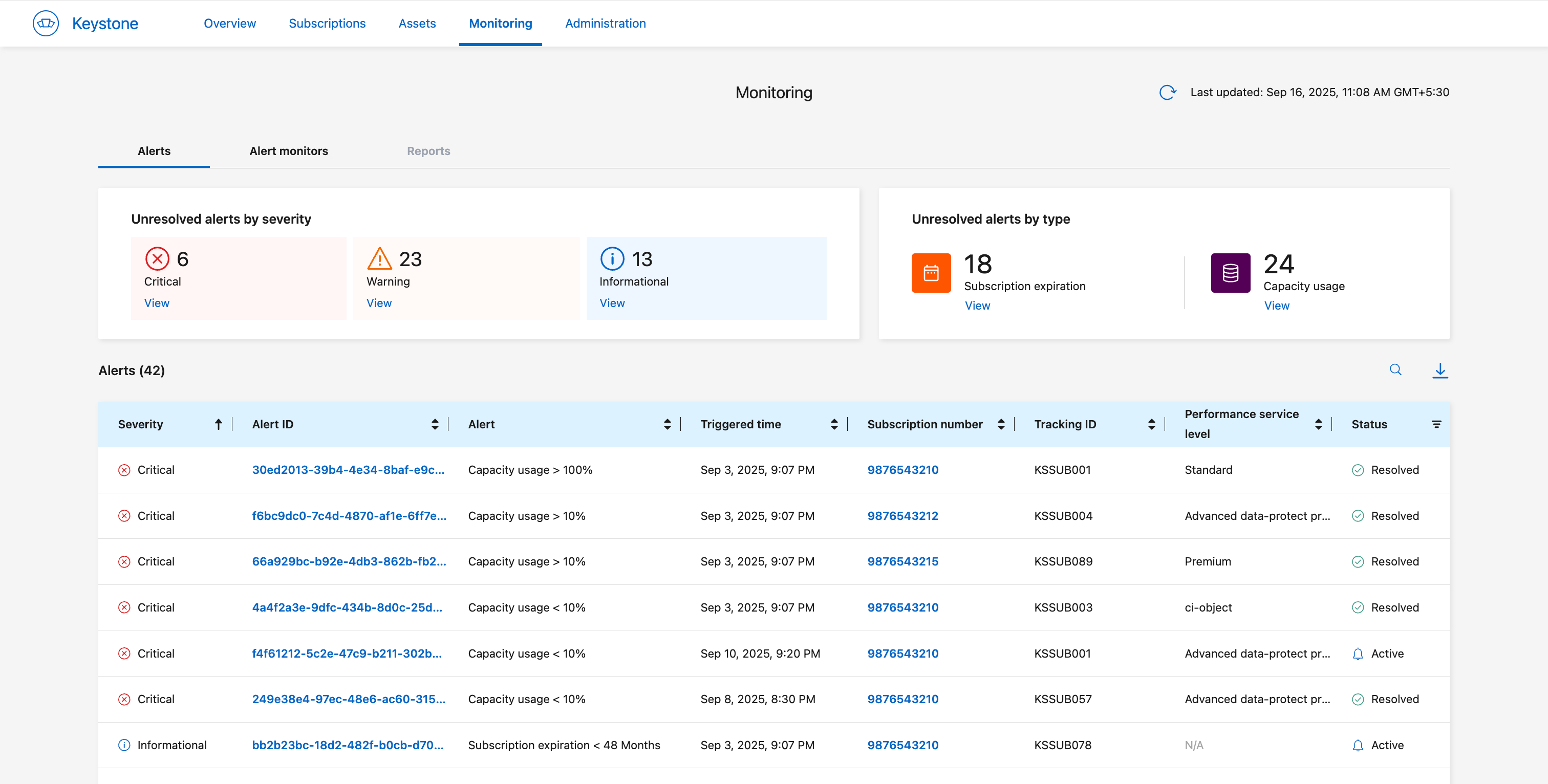This screenshot has height=784, width=1548.
Task: Sort by Subscription number column arrows
Action: point(1001,424)
